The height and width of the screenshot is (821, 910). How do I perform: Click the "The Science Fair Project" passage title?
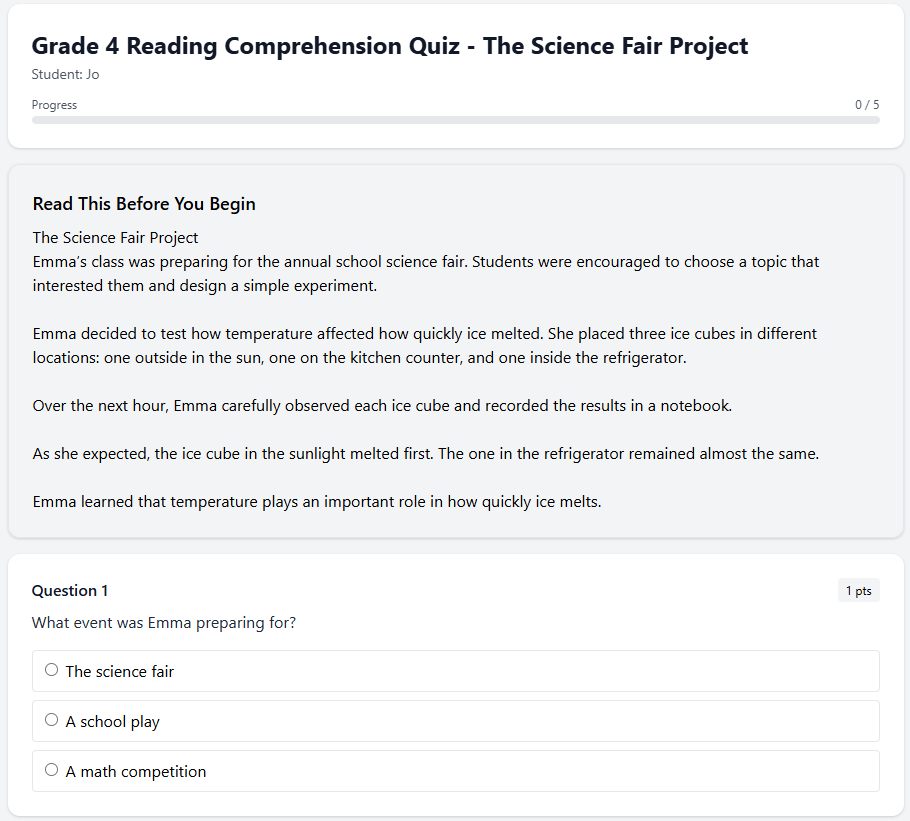(x=114, y=237)
